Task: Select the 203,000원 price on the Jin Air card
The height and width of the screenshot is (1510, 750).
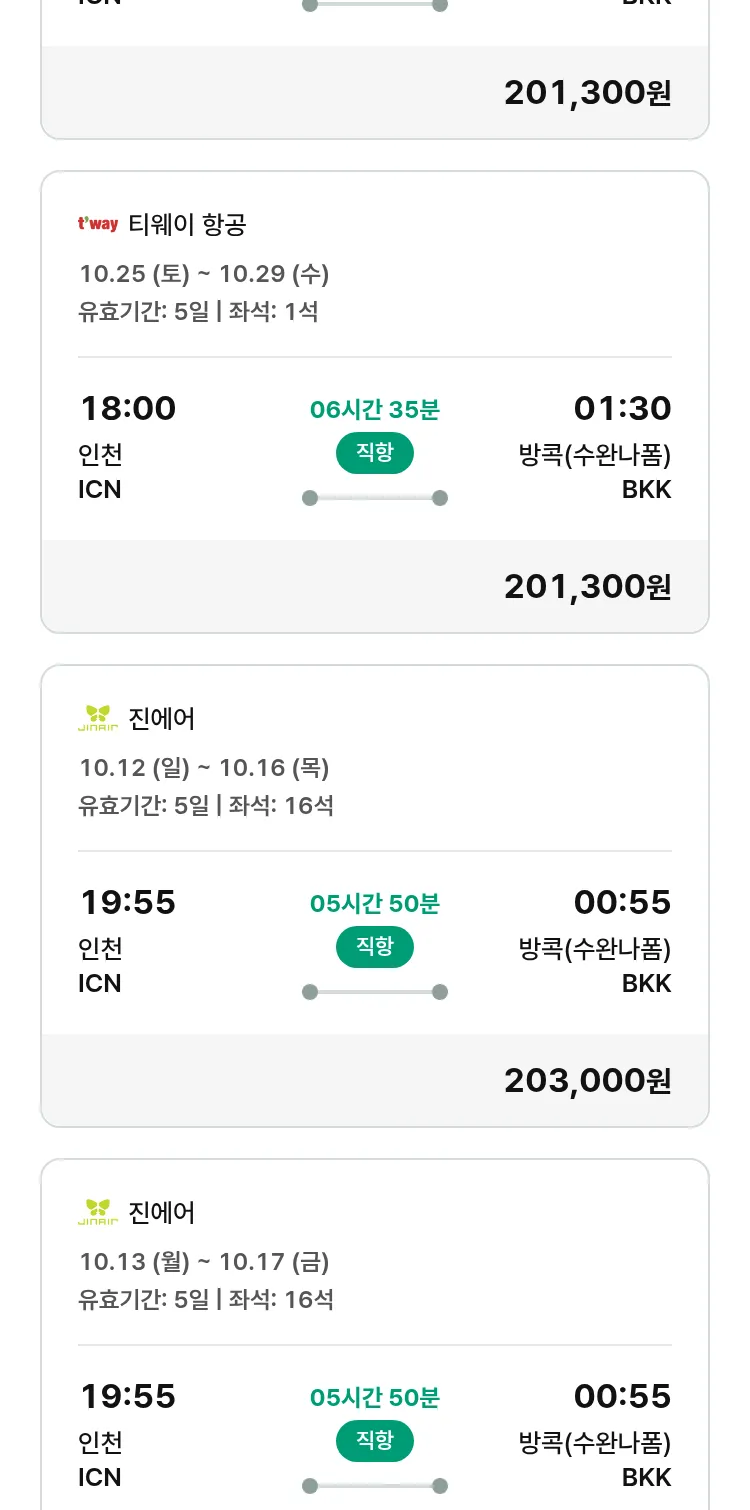Action: tap(587, 1080)
